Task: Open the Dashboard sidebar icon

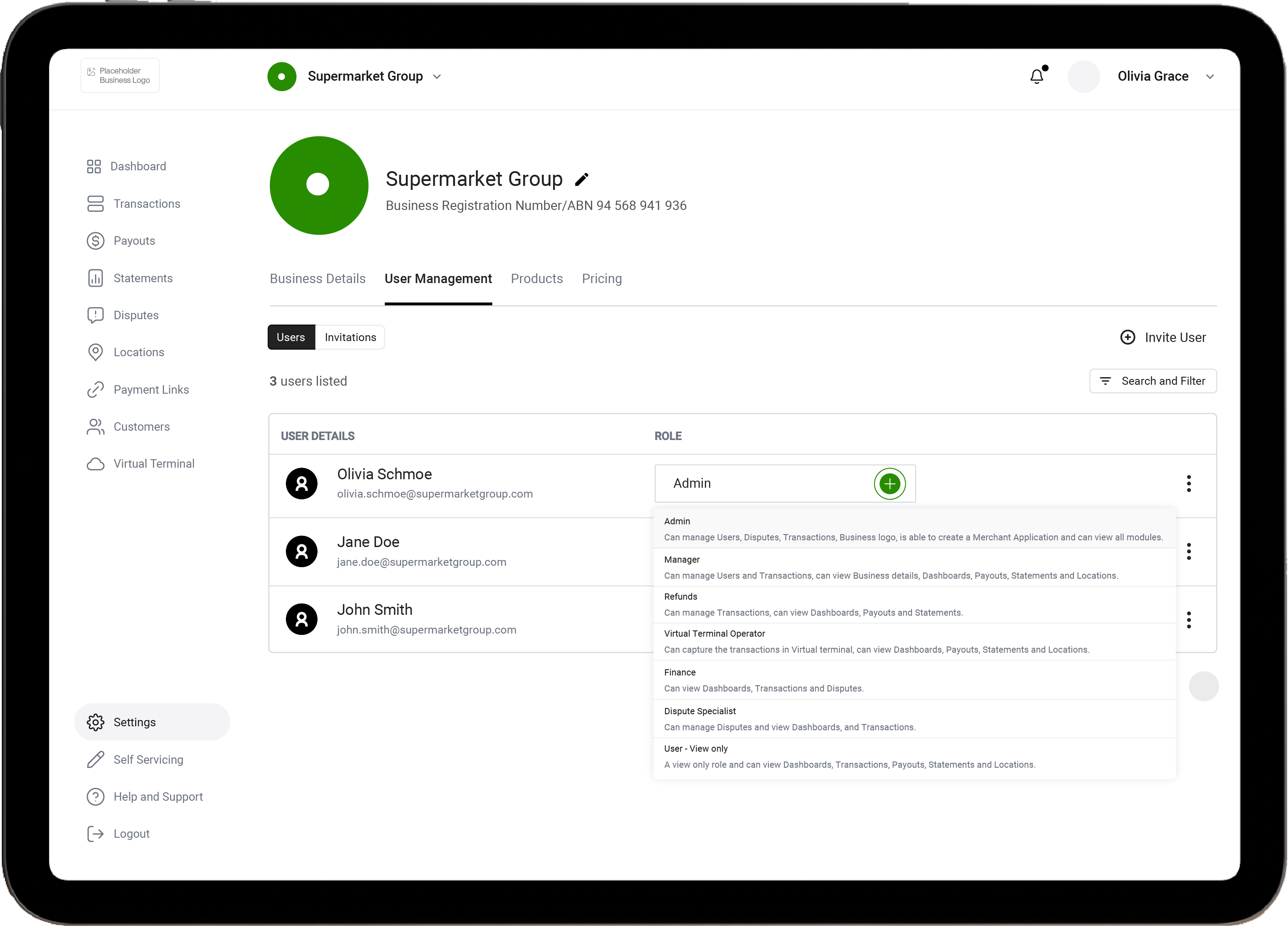Action: 94,166
